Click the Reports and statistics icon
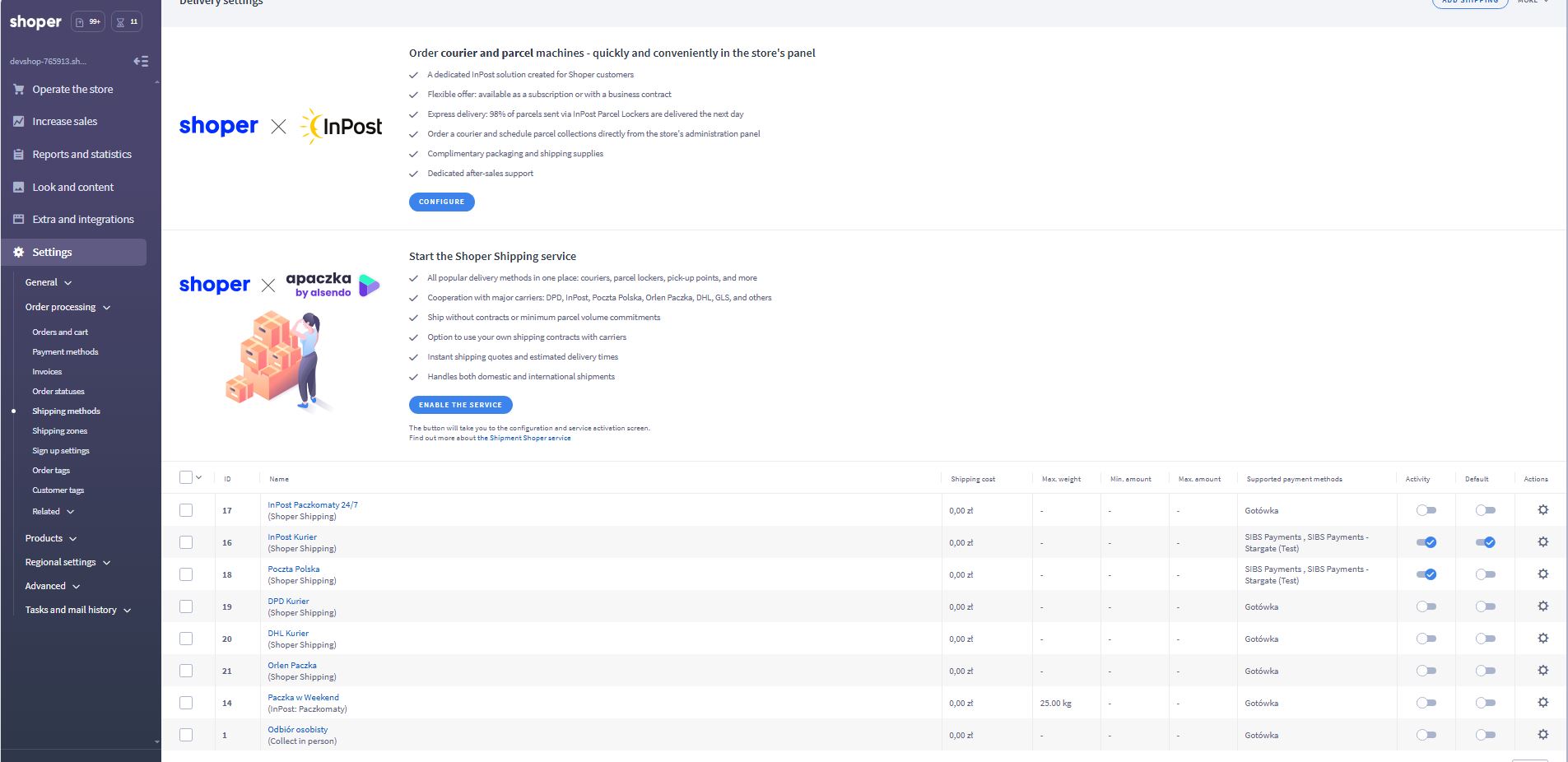 pyautogui.click(x=18, y=154)
